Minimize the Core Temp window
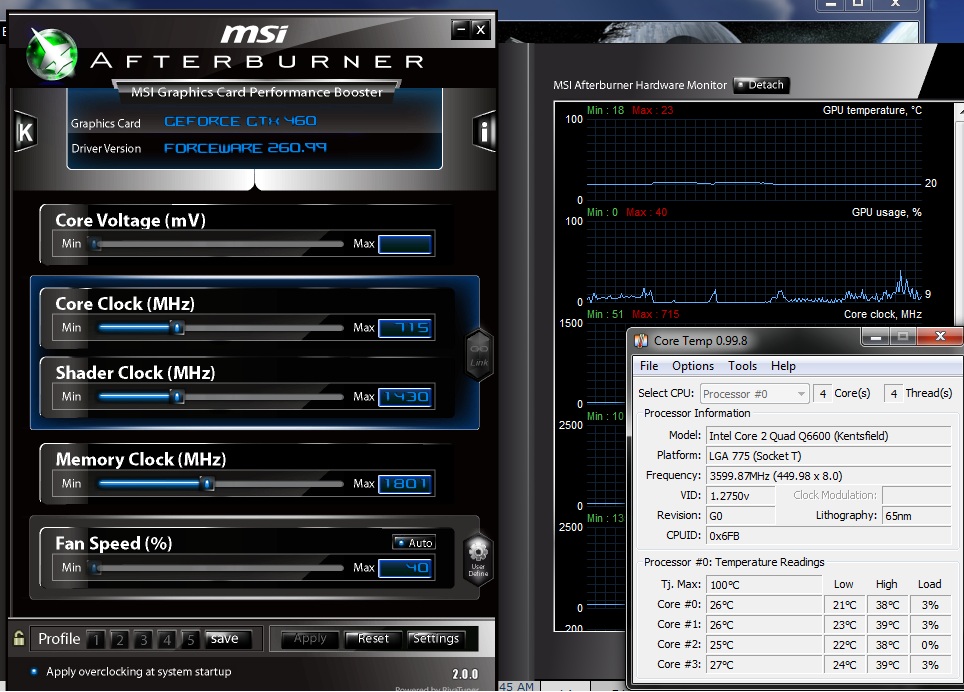The height and width of the screenshot is (692, 964). point(876,337)
